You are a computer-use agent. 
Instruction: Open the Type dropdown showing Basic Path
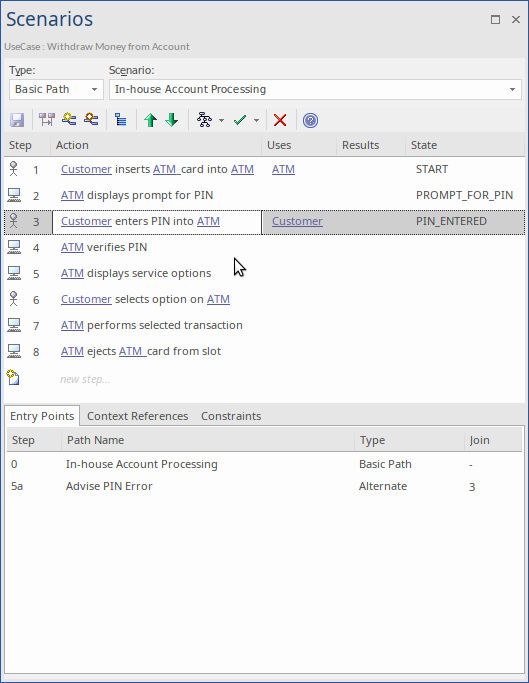click(56, 89)
